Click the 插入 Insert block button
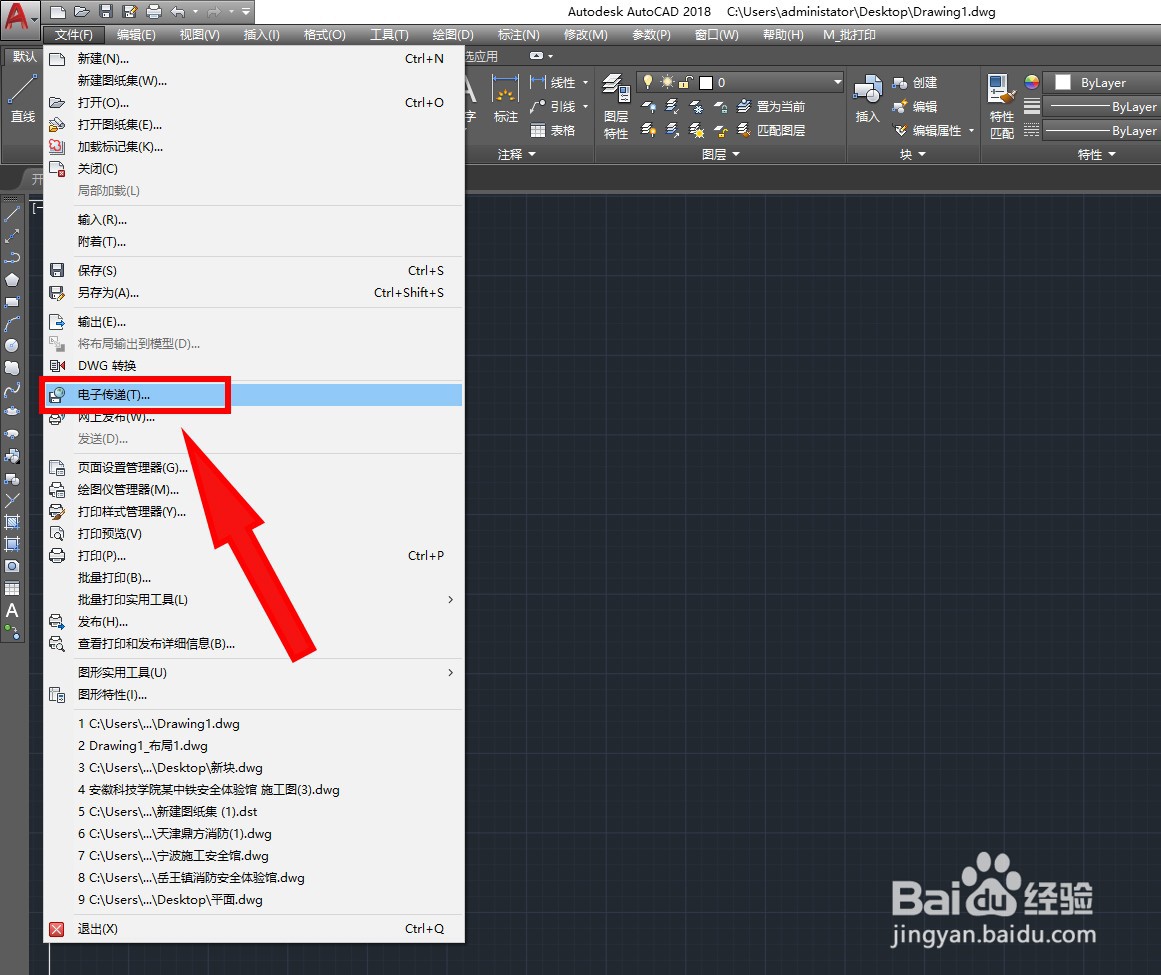The height and width of the screenshot is (975, 1161). click(x=868, y=98)
